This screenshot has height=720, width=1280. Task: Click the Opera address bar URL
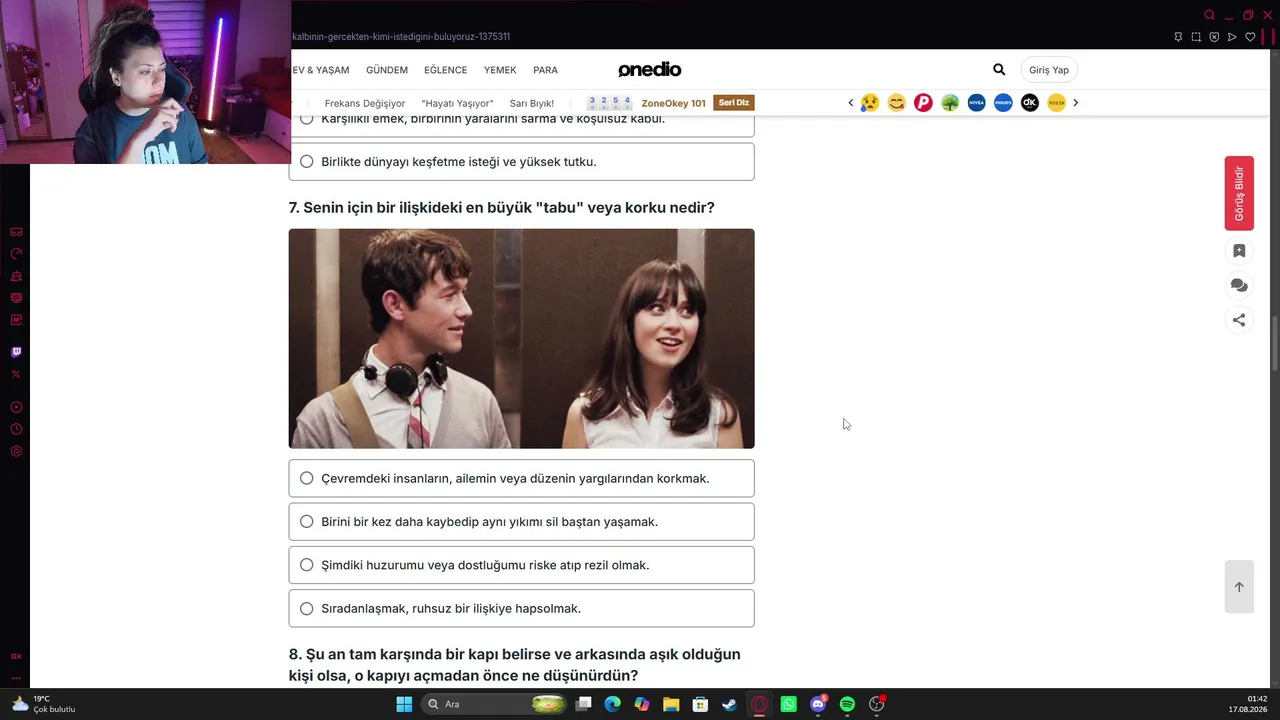pos(401,37)
